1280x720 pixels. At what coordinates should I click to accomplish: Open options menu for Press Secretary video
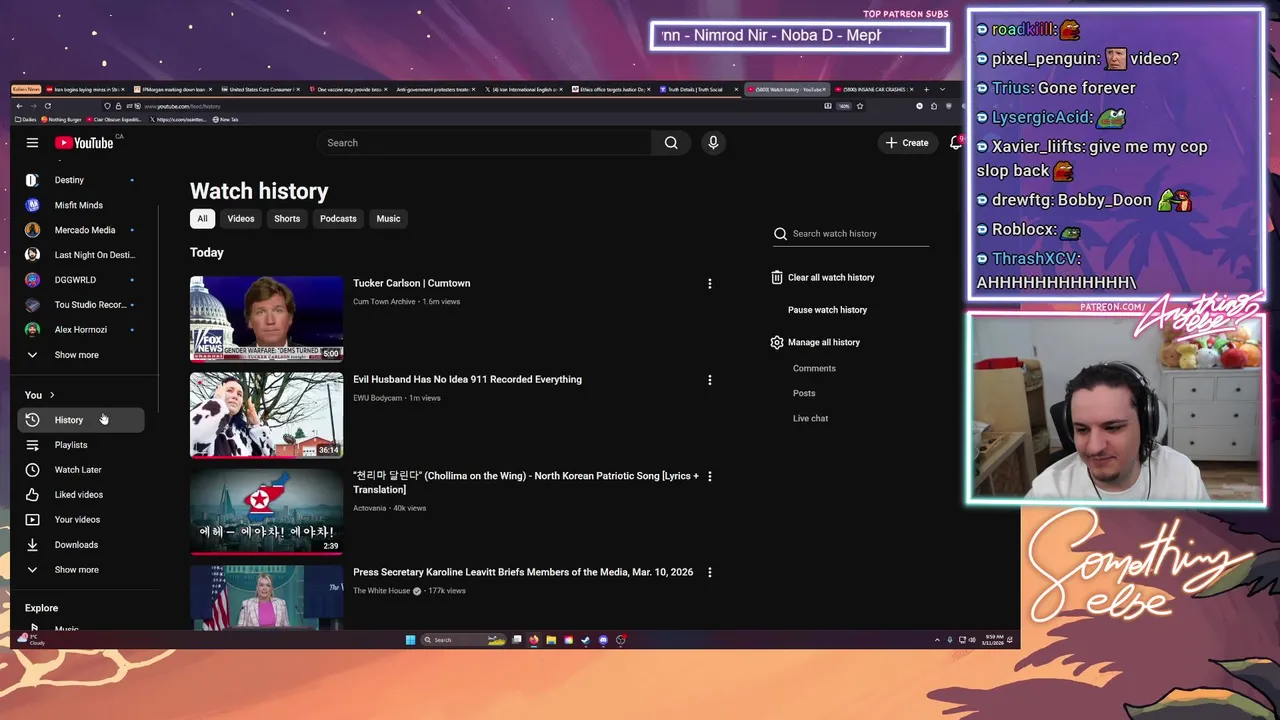point(710,573)
